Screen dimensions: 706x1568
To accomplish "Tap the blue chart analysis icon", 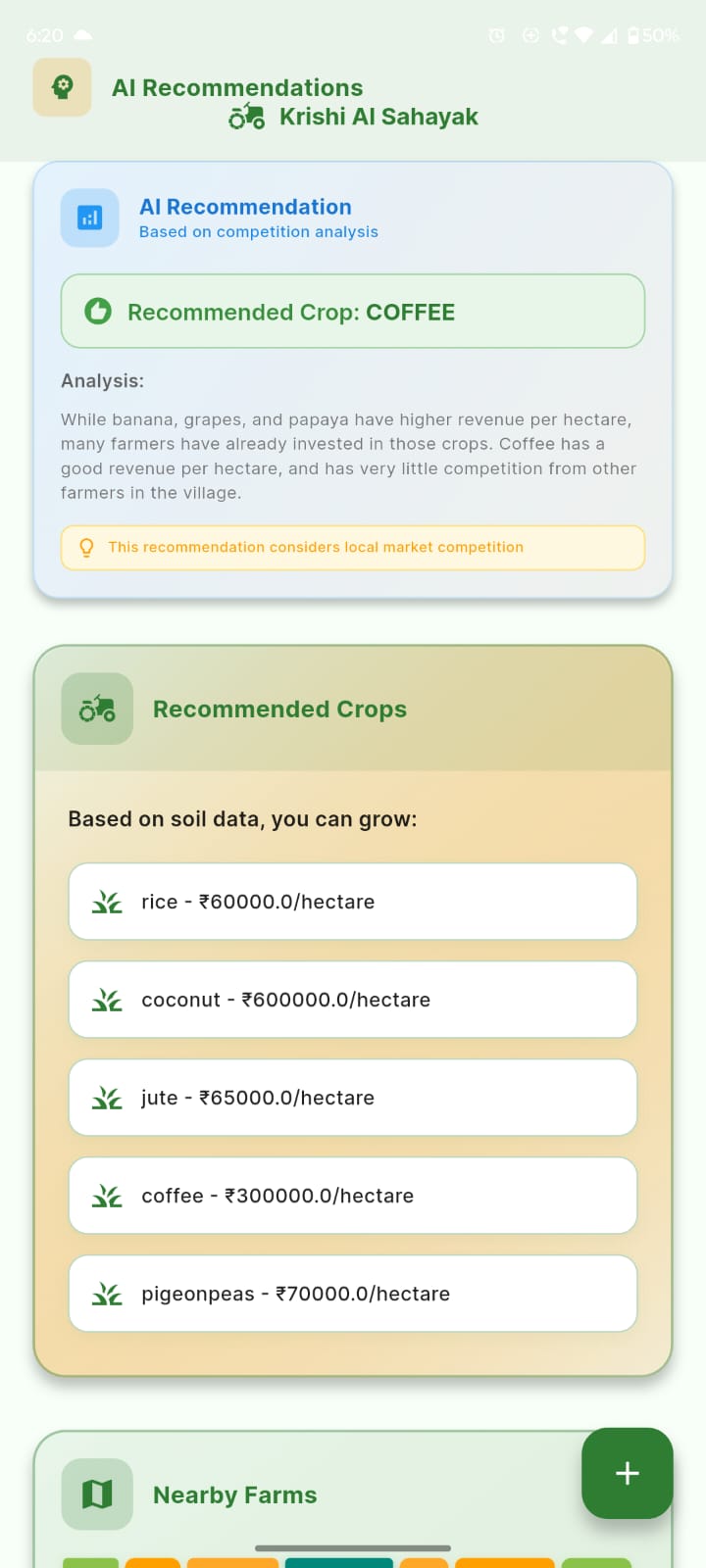I will click(x=90, y=218).
